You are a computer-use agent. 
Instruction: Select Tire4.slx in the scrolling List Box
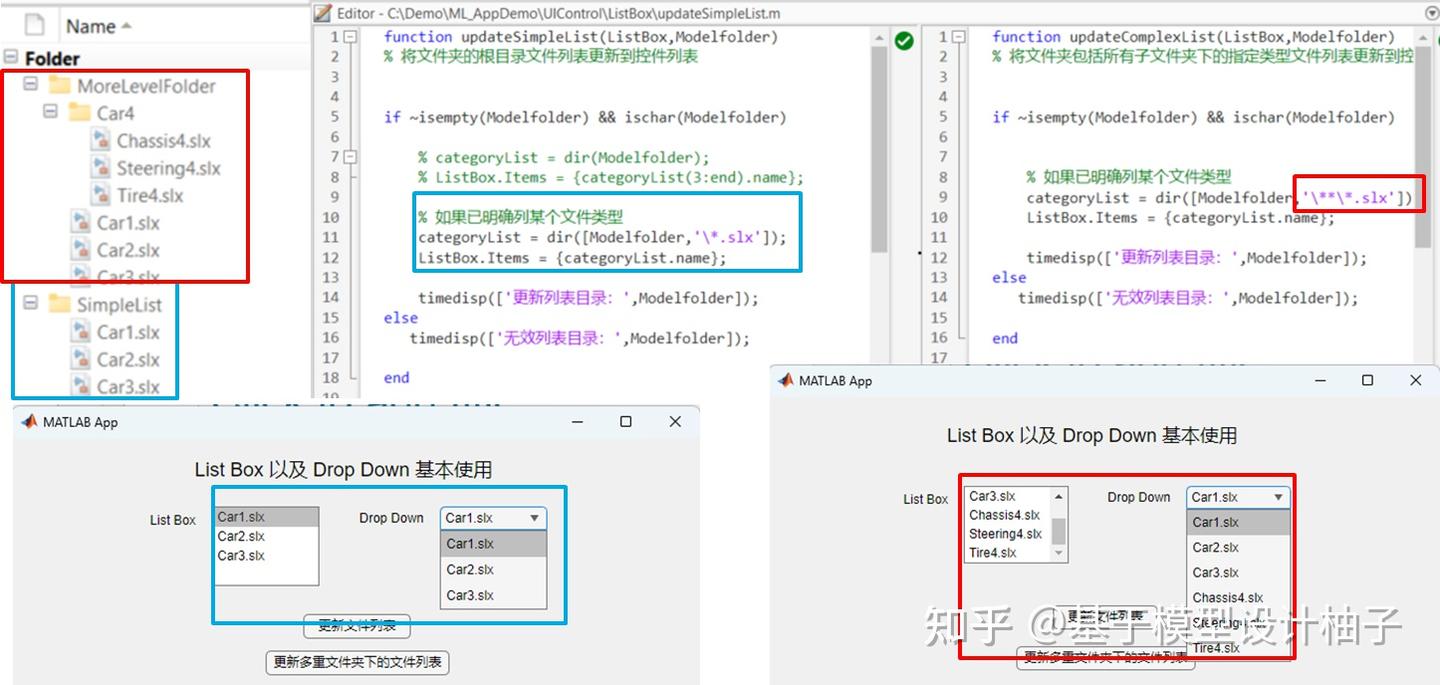click(x=1008, y=552)
